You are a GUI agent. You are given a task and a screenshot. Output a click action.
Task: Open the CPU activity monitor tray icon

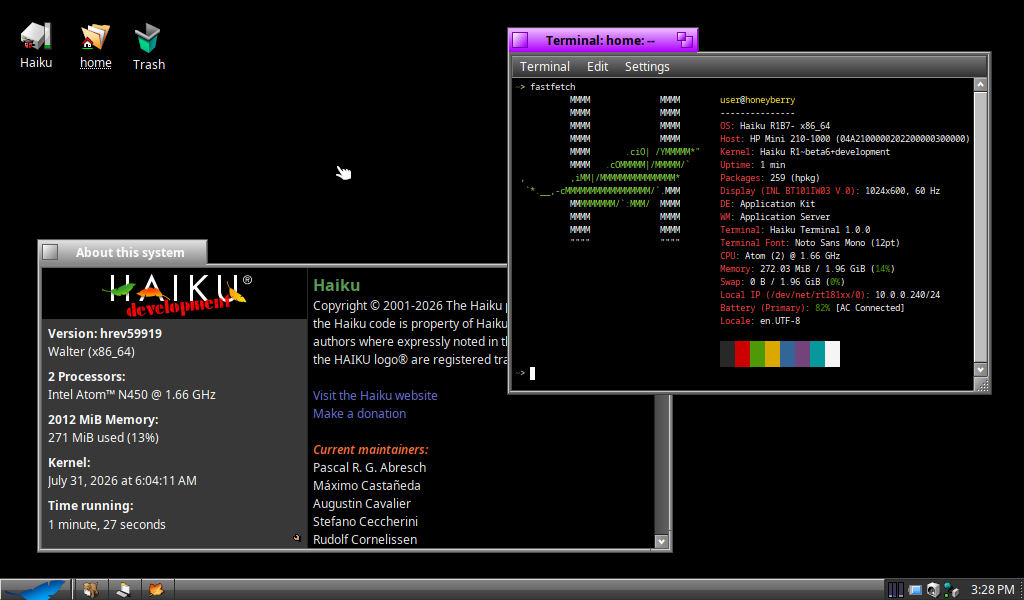click(x=895, y=590)
